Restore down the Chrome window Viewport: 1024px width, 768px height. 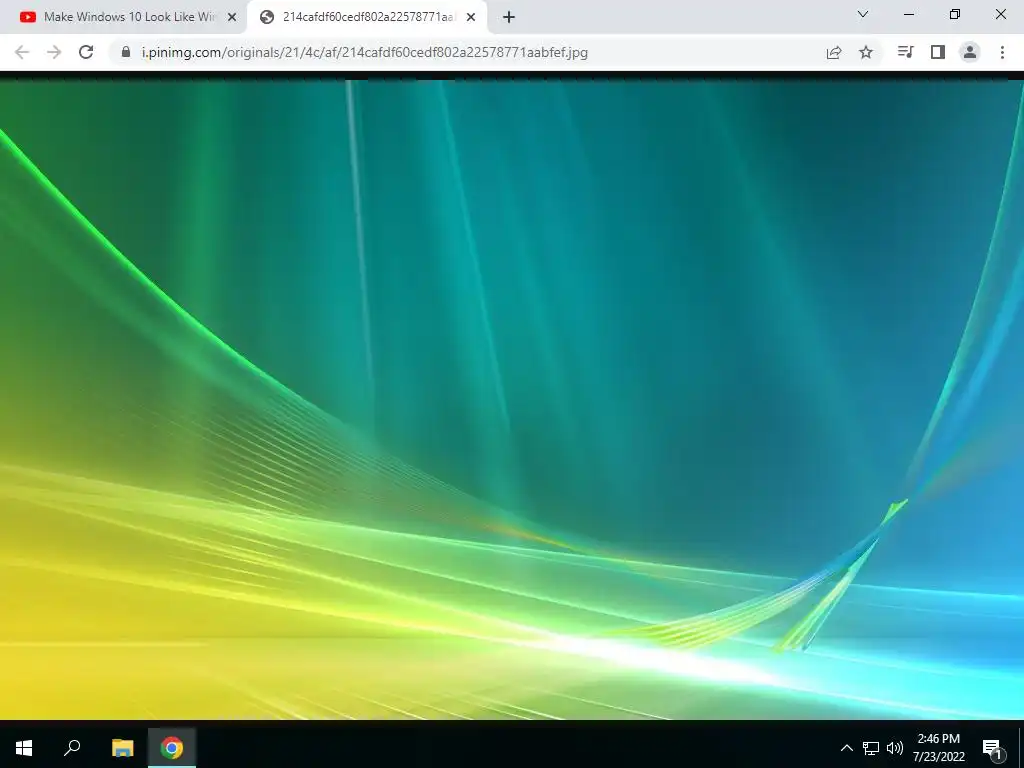pyautogui.click(x=955, y=14)
